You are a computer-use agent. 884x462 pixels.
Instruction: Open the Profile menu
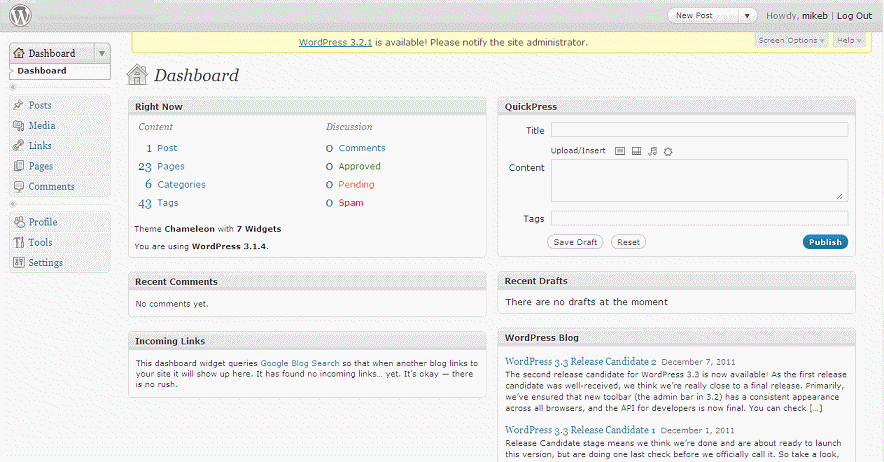coord(43,222)
